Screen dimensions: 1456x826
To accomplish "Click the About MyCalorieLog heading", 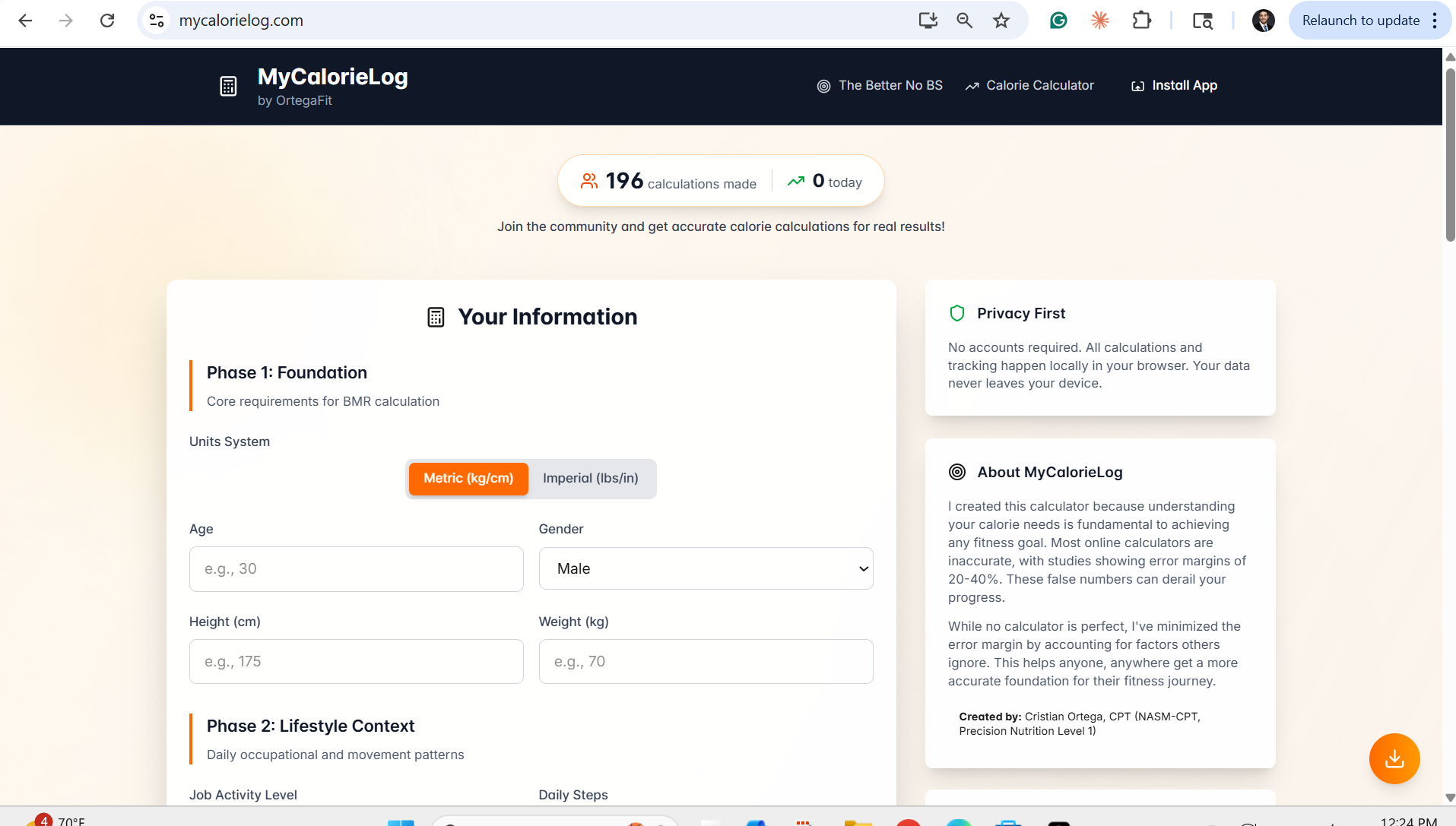I will [x=1050, y=472].
